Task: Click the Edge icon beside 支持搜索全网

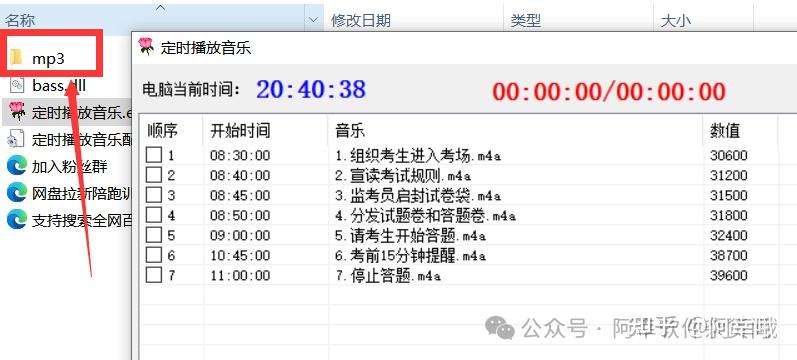Action: click(17, 220)
